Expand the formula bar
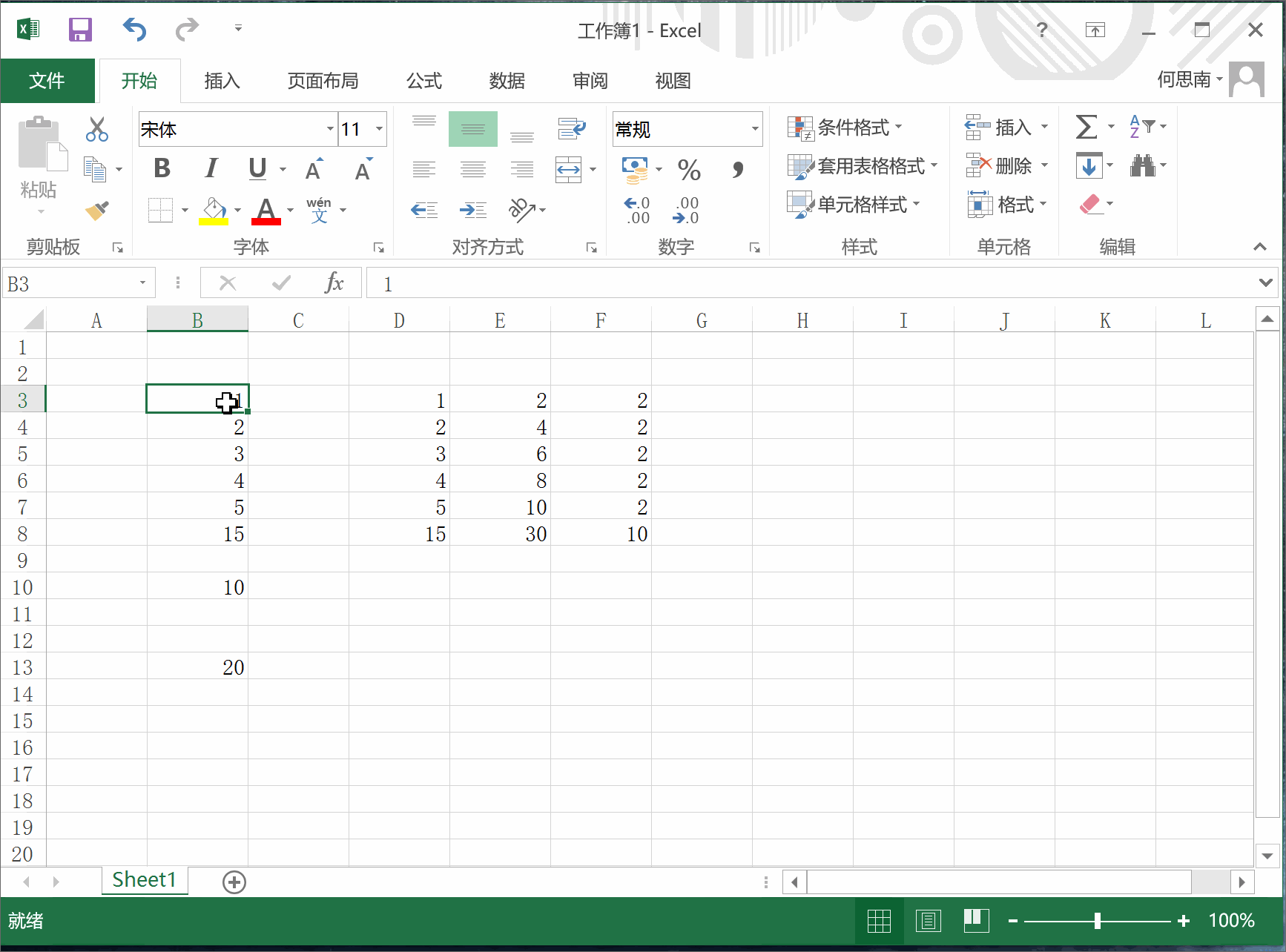The image size is (1286, 952). tap(1265, 282)
